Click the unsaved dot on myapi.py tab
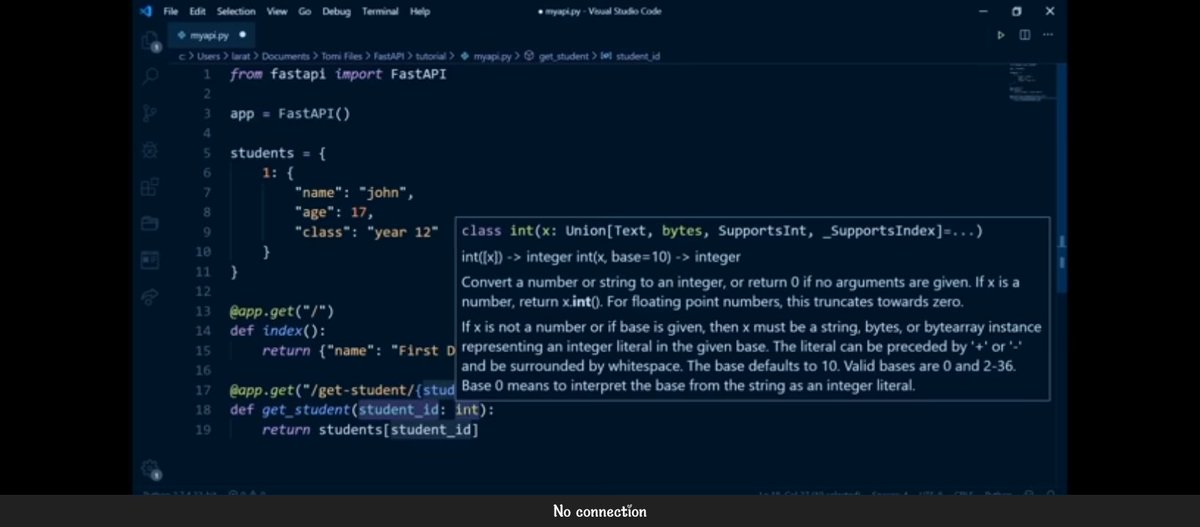The image size is (1200, 527). [243, 35]
